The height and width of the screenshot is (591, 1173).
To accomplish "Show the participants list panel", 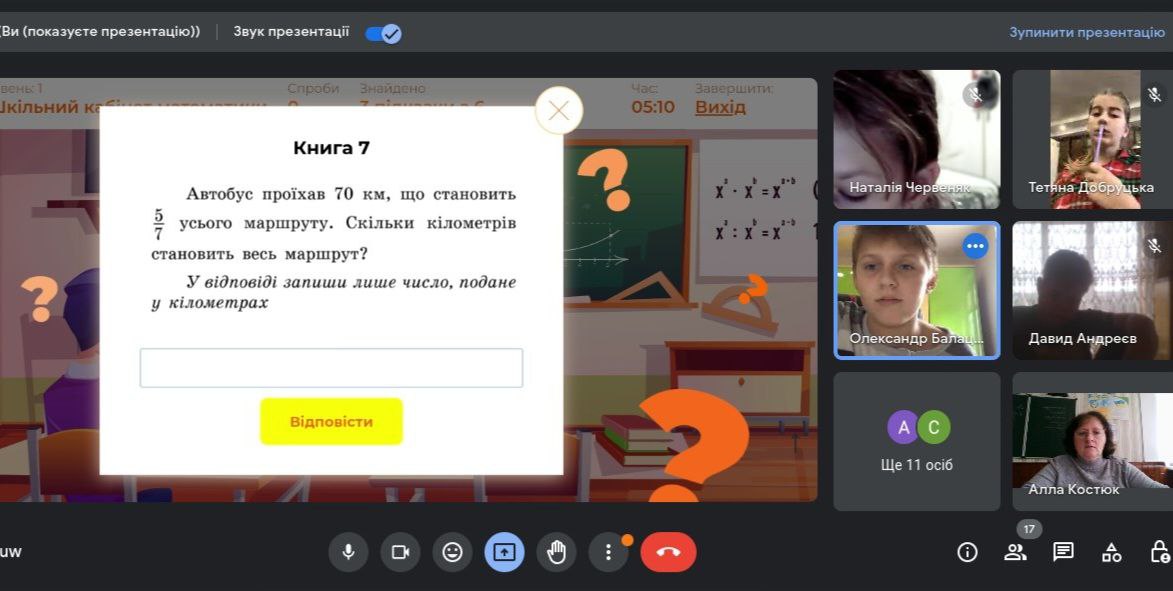I will (1015, 552).
